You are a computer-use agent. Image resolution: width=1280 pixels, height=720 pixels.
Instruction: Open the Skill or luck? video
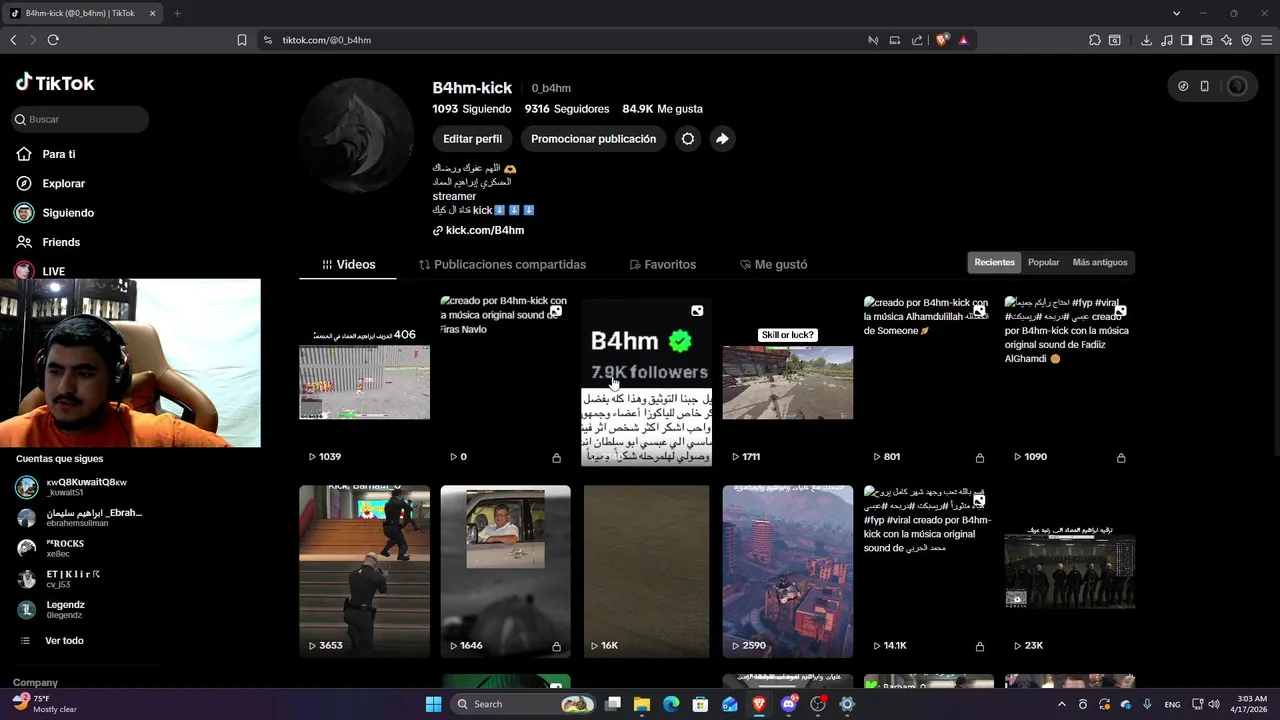coord(788,381)
